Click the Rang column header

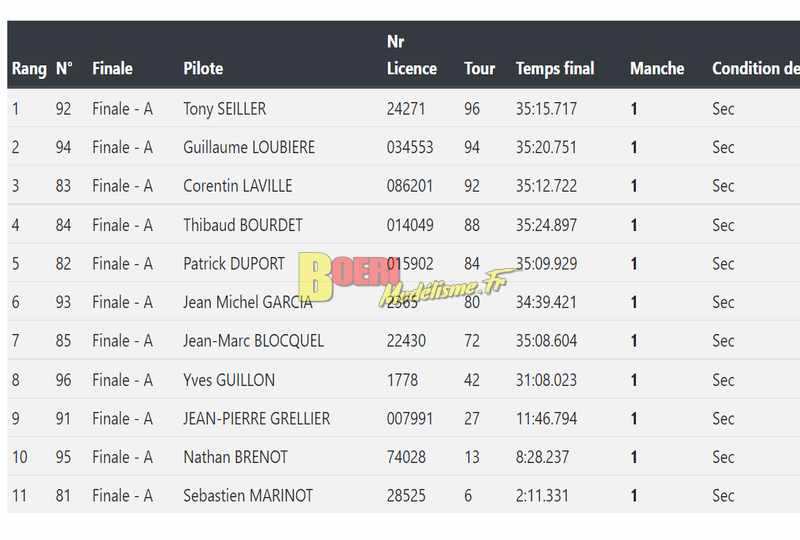tap(29, 68)
